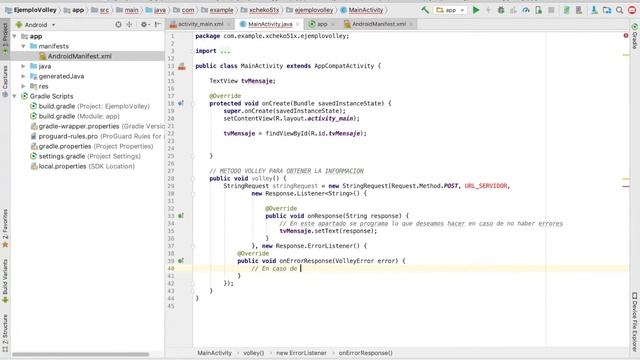This screenshot has width=640, height=360.
Task: Open the Build Variants side tab
Action: [5, 281]
